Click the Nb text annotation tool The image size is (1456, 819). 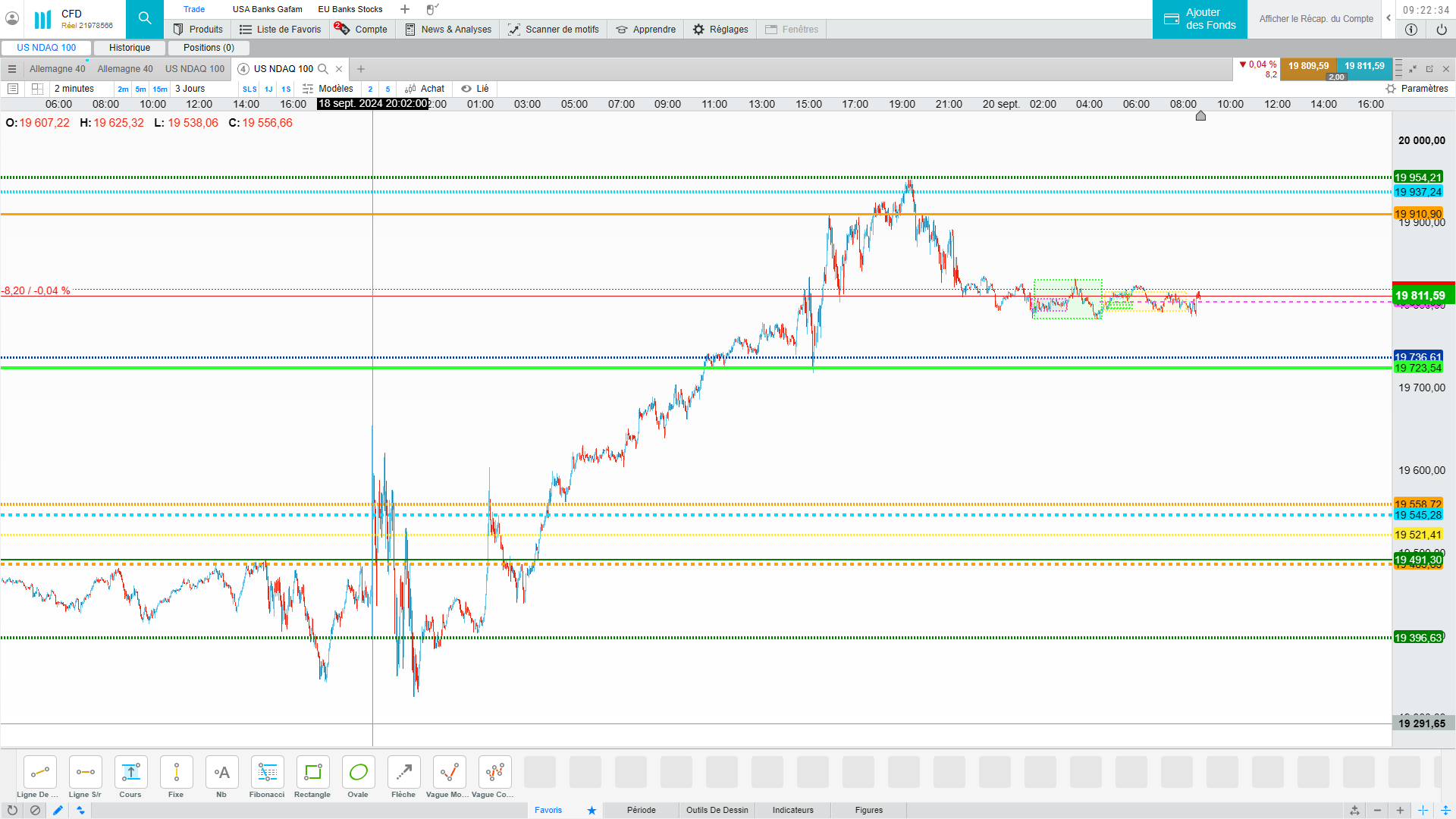(x=221, y=773)
